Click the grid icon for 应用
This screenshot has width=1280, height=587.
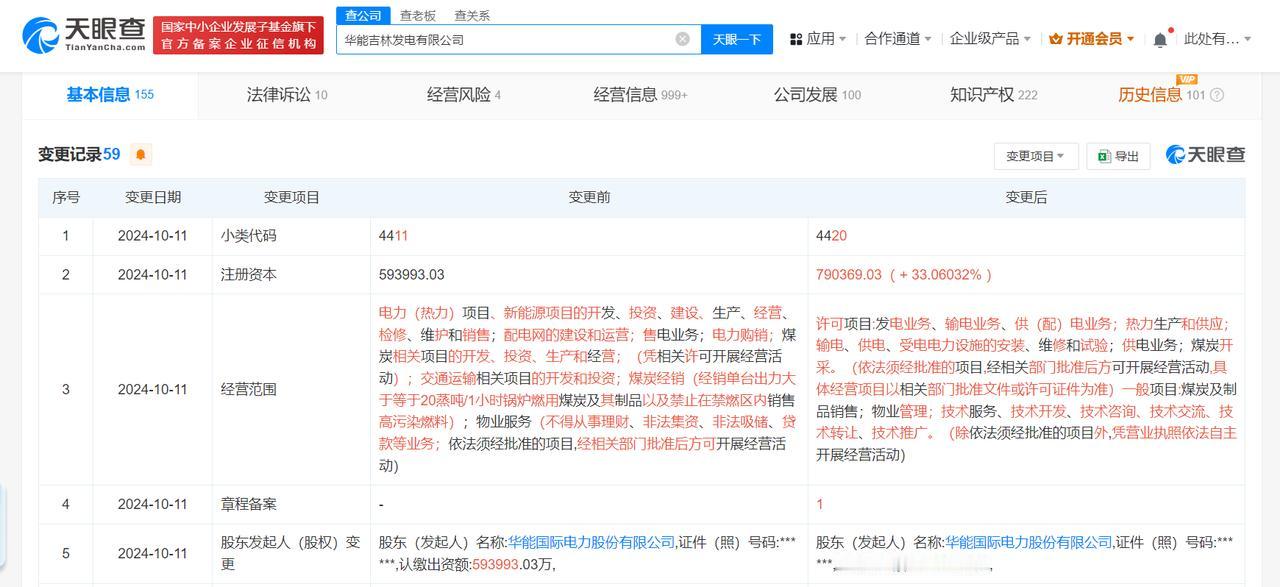pyautogui.click(x=796, y=39)
